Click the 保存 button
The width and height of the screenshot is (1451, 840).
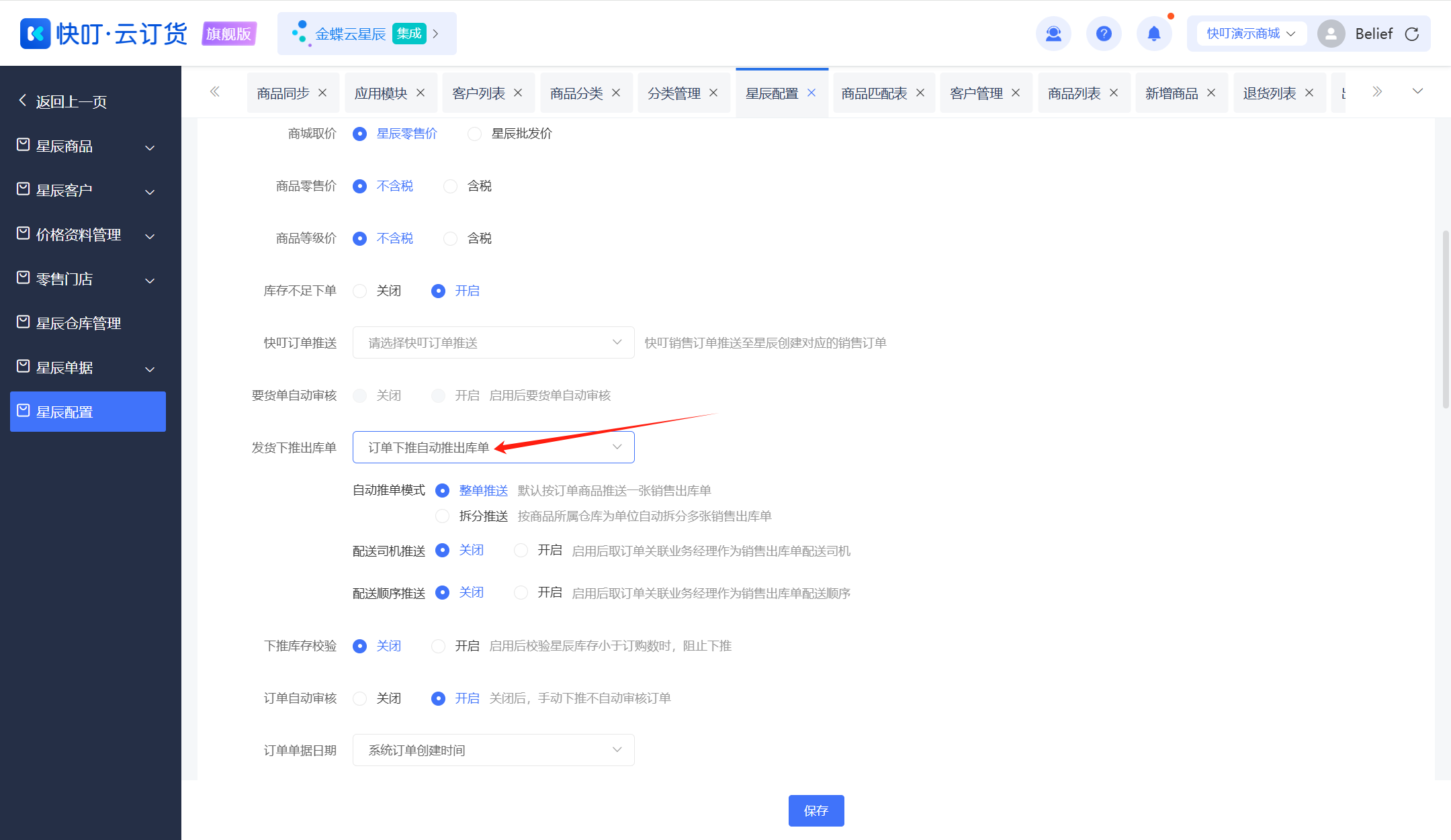pyautogui.click(x=816, y=810)
